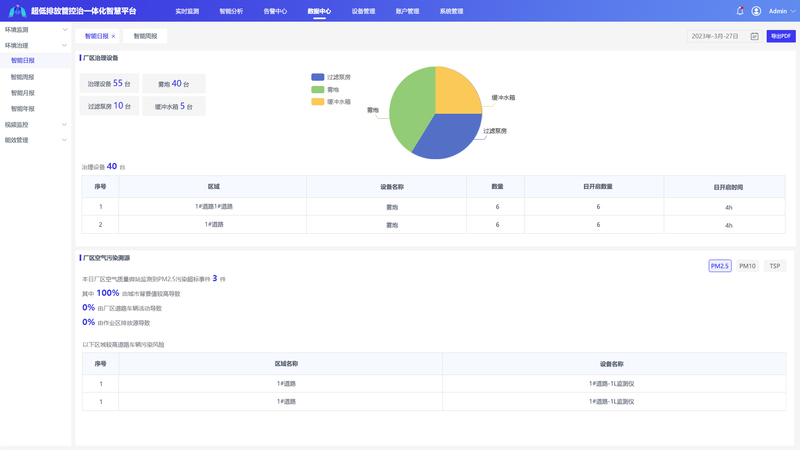The width and height of the screenshot is (800, 450).
Task: Close the 智能日报 tab
Action: coord(113,36)
